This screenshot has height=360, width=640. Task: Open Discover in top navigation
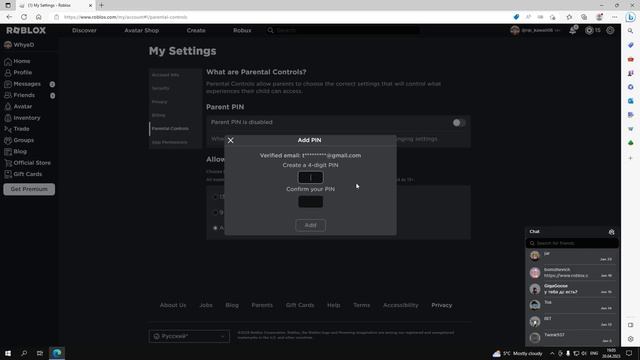tap(84, 31)
